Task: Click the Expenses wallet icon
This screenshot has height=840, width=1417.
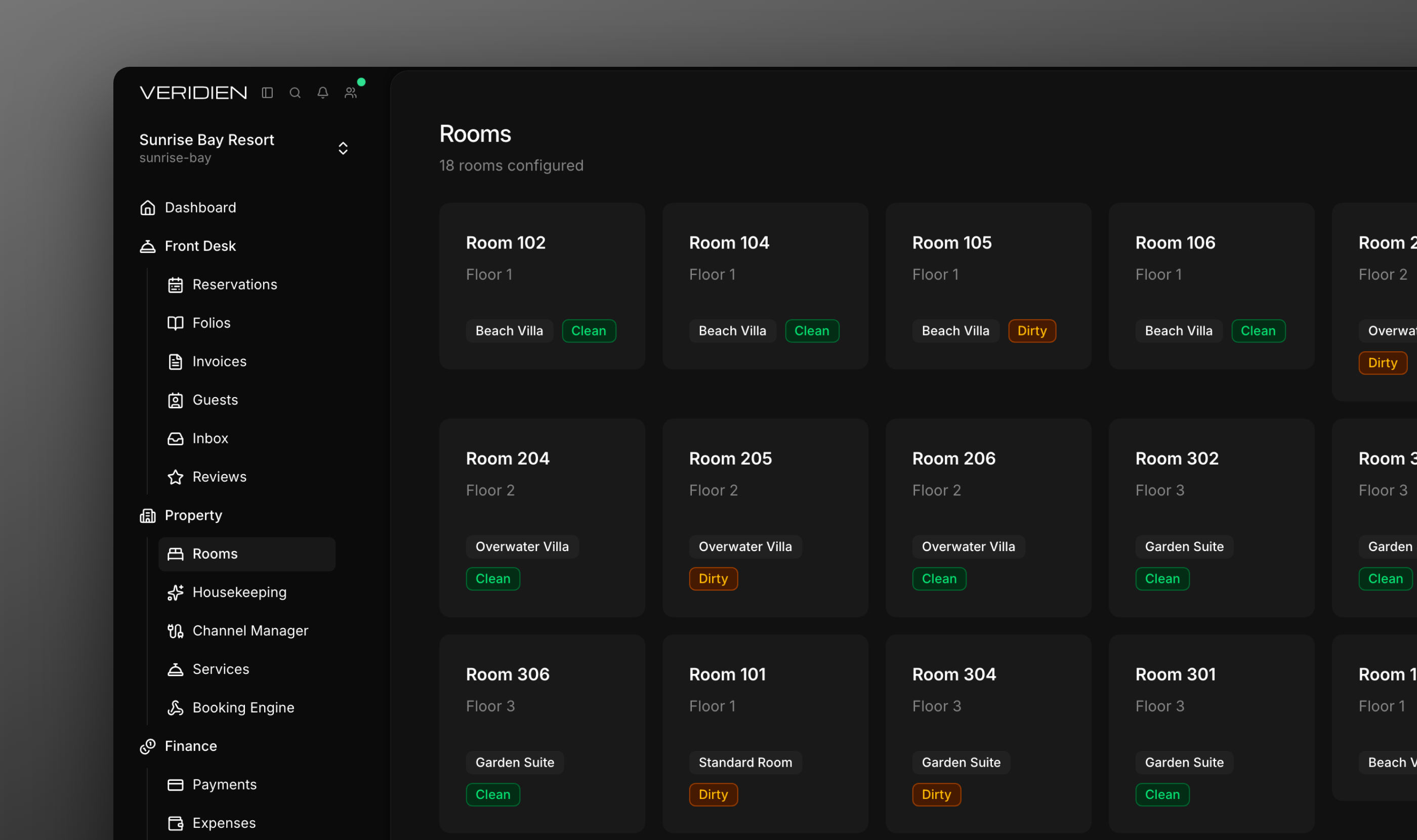Action: pos(176,824)
